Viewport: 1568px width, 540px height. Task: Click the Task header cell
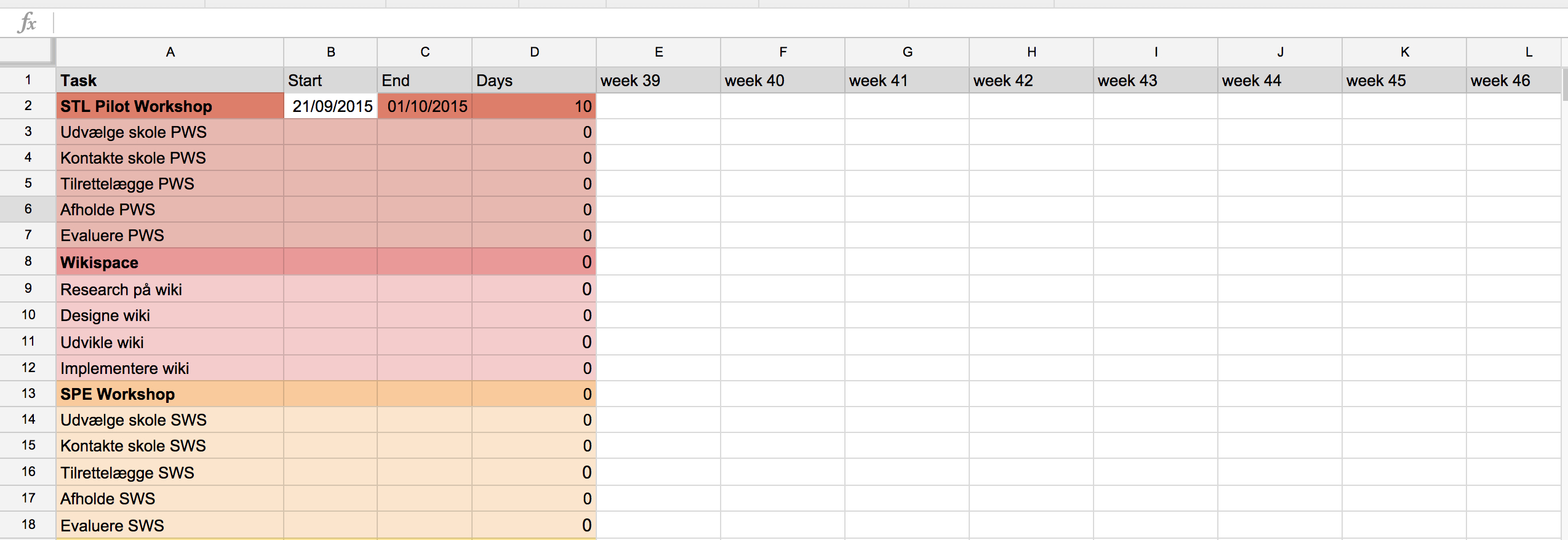tap(170, 81)
